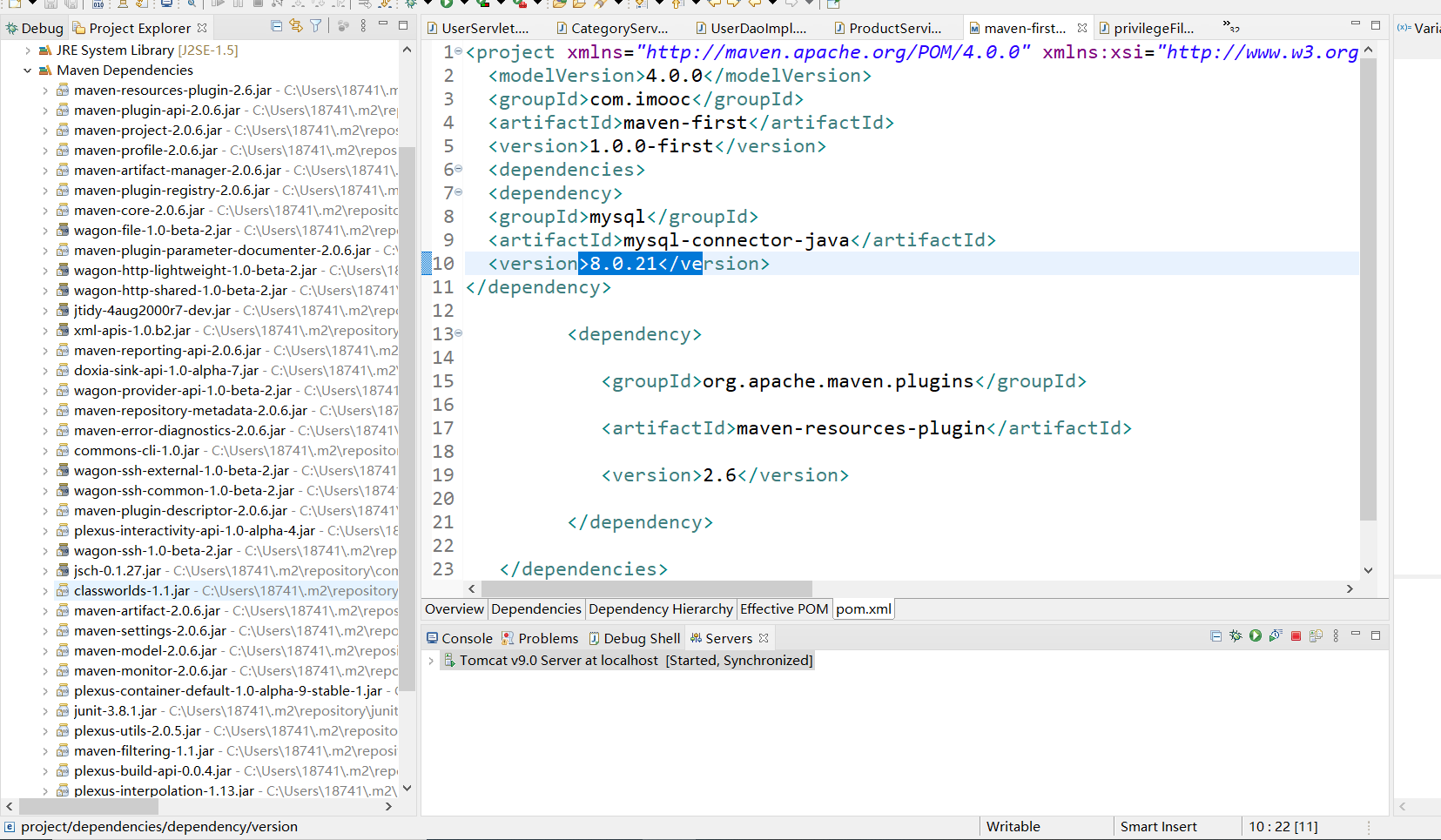Image resolution: width=1441 pixels, height=840 pixels.
Task: Fold the project element at line 1
Action: [x=459, y=51]
